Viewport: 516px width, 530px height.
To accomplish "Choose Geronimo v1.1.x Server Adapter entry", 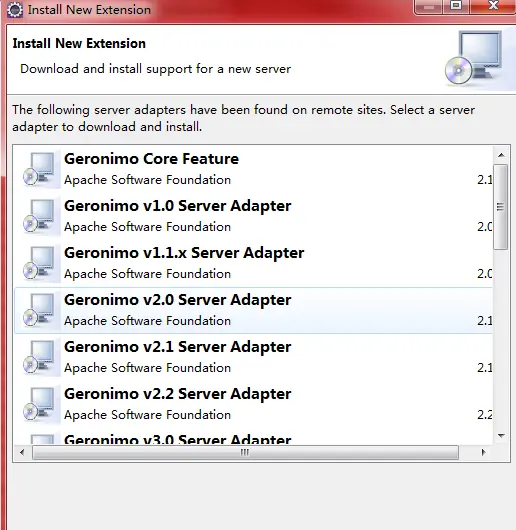I will click(x=253, y=263).
